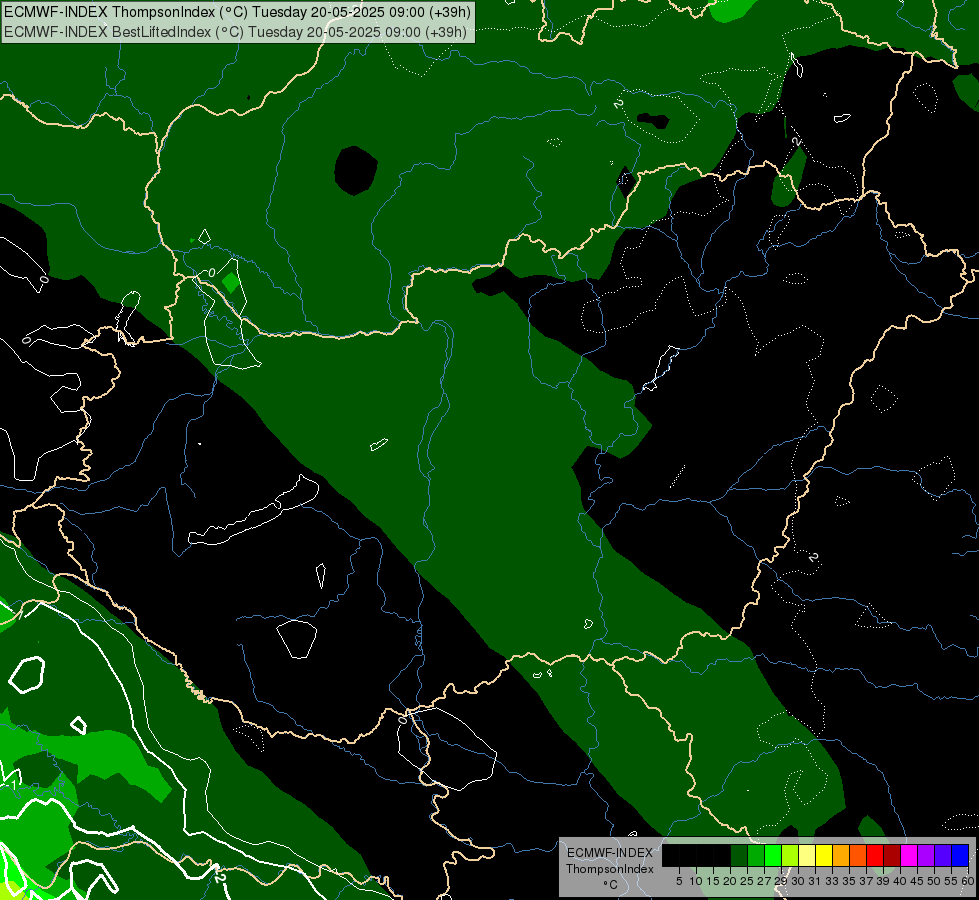Select the blue 55–60 legend swatch
This screenshot has height=900, width=979.
tap(960, 855)
